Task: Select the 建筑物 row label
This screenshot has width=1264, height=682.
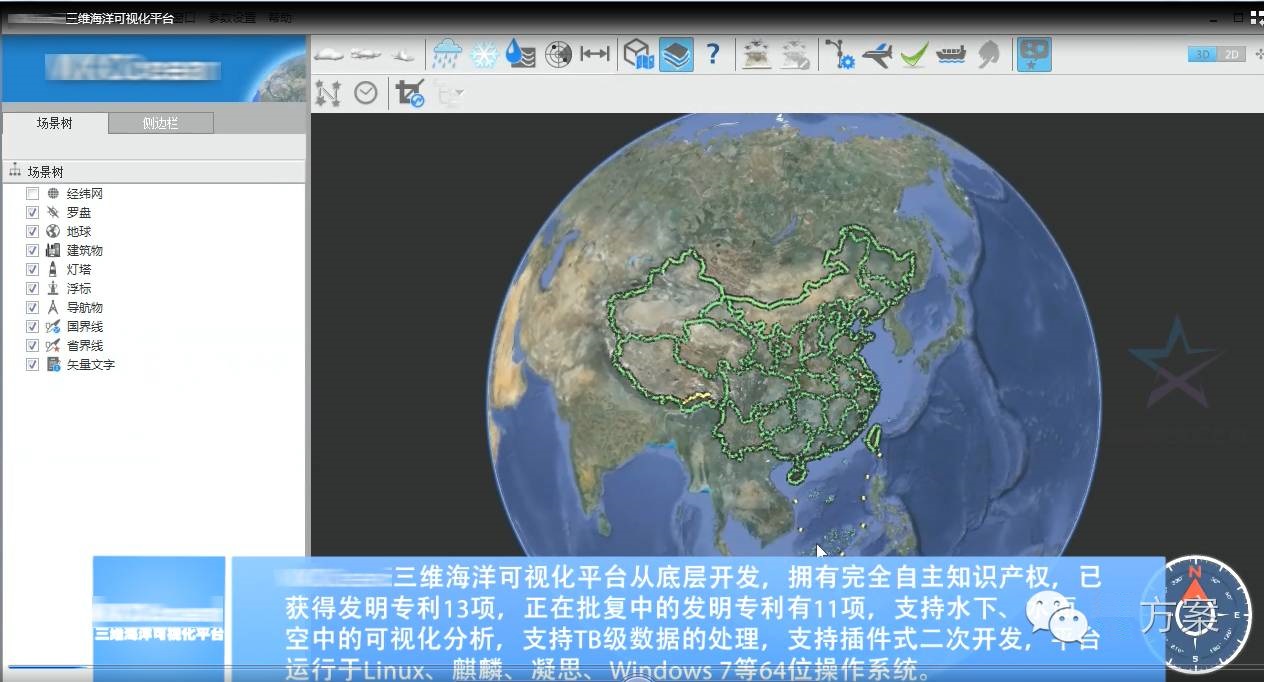Action: click(x=85, y=251)
